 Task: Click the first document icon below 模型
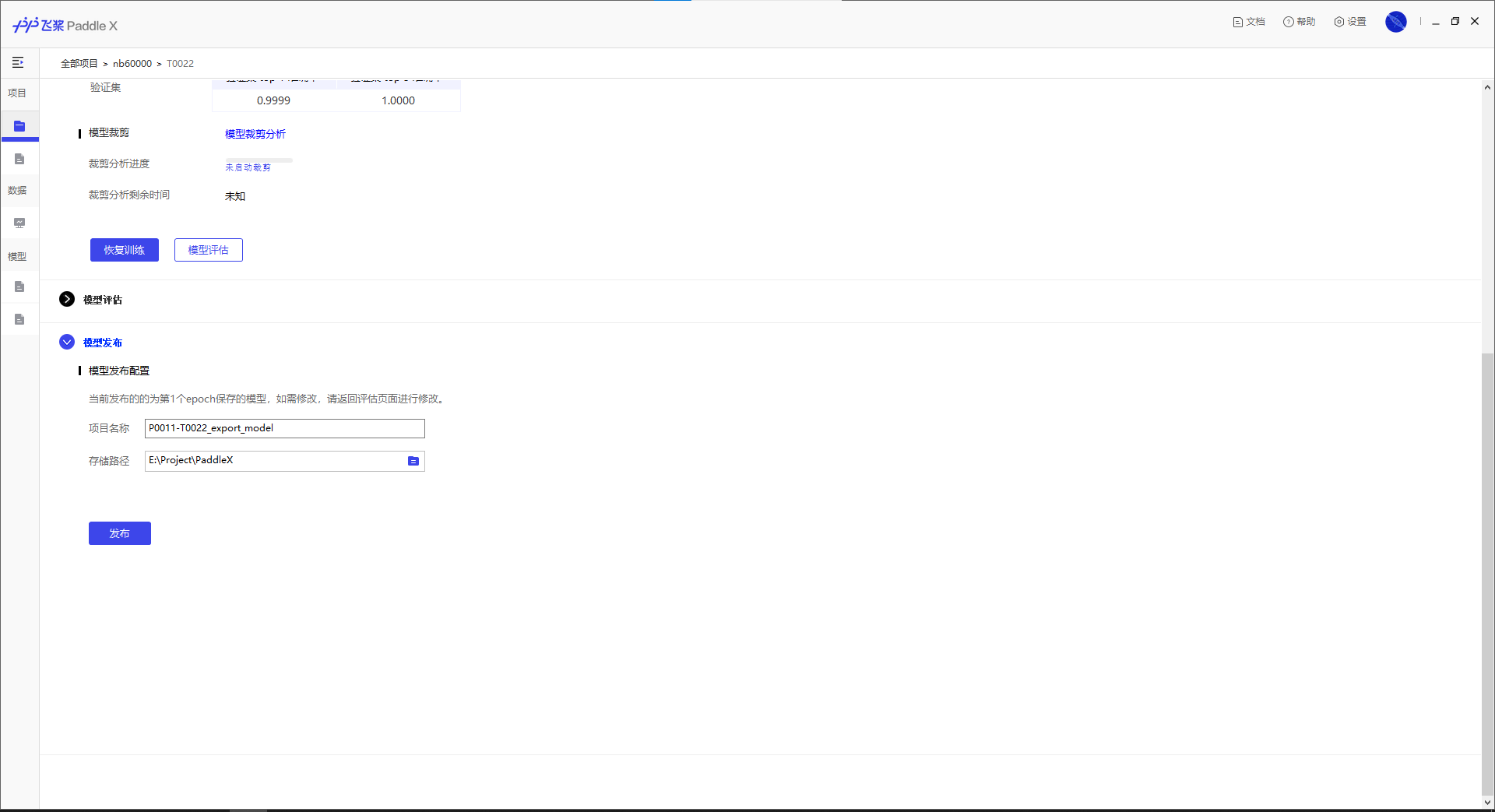point(19,286)
